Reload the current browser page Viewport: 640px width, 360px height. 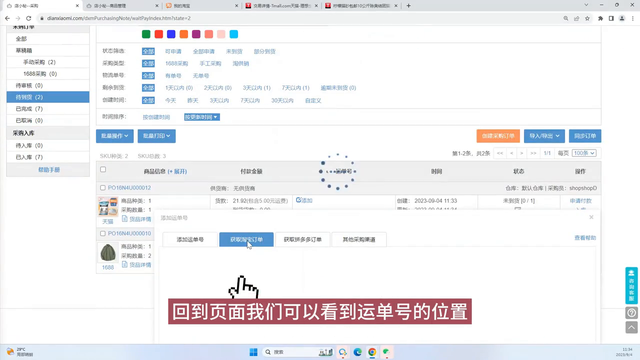pyautogui.click(x=29, y=18)
